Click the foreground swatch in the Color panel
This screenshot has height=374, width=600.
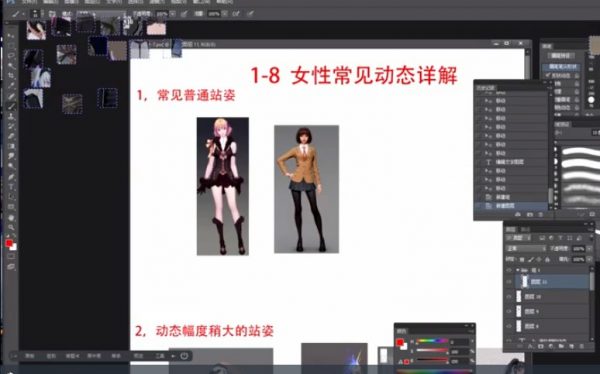400,342
